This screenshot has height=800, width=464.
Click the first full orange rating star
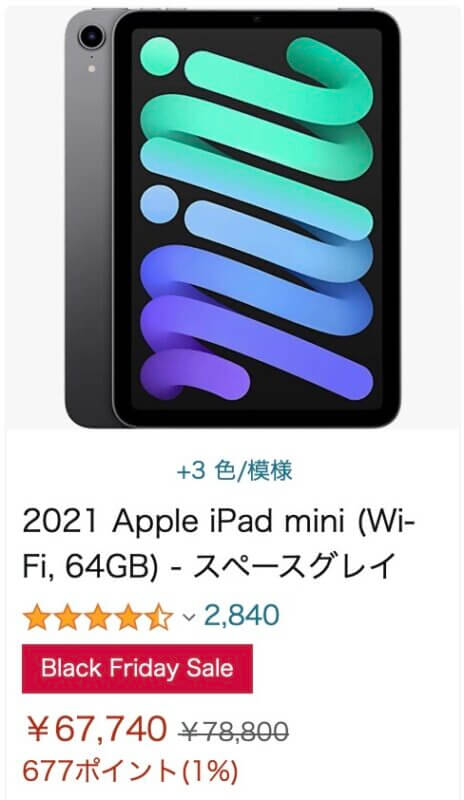(x=37, y=617)
